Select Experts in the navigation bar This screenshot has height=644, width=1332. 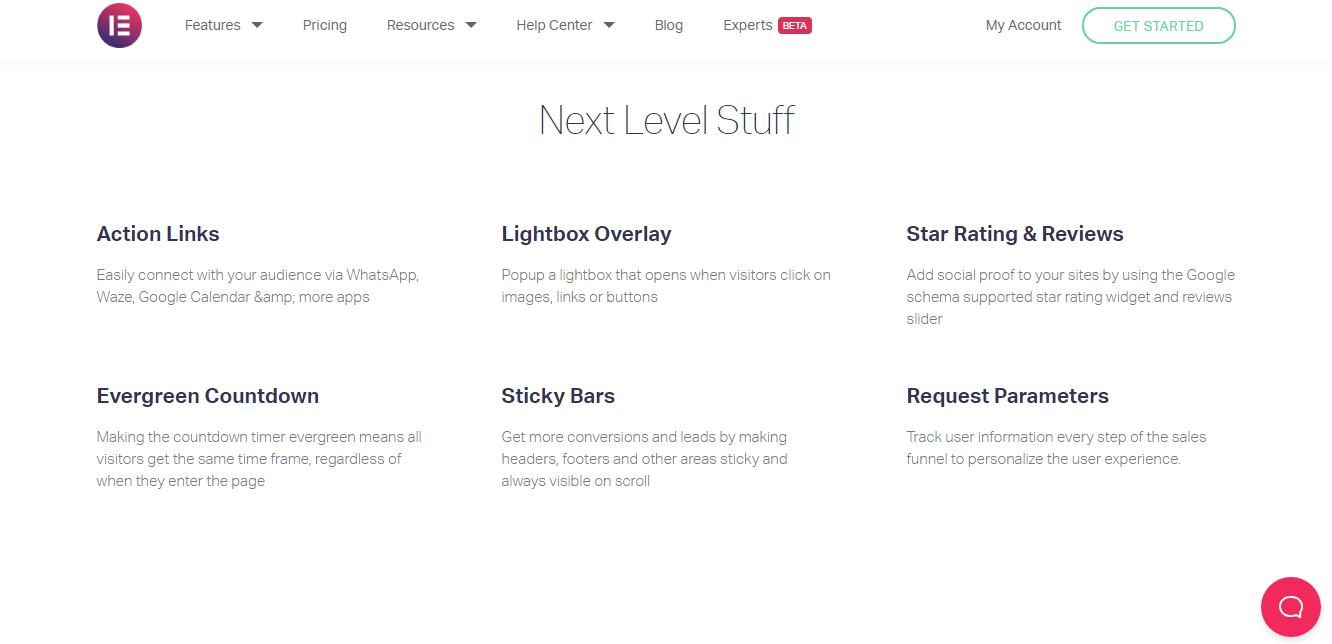coord(747,25)
